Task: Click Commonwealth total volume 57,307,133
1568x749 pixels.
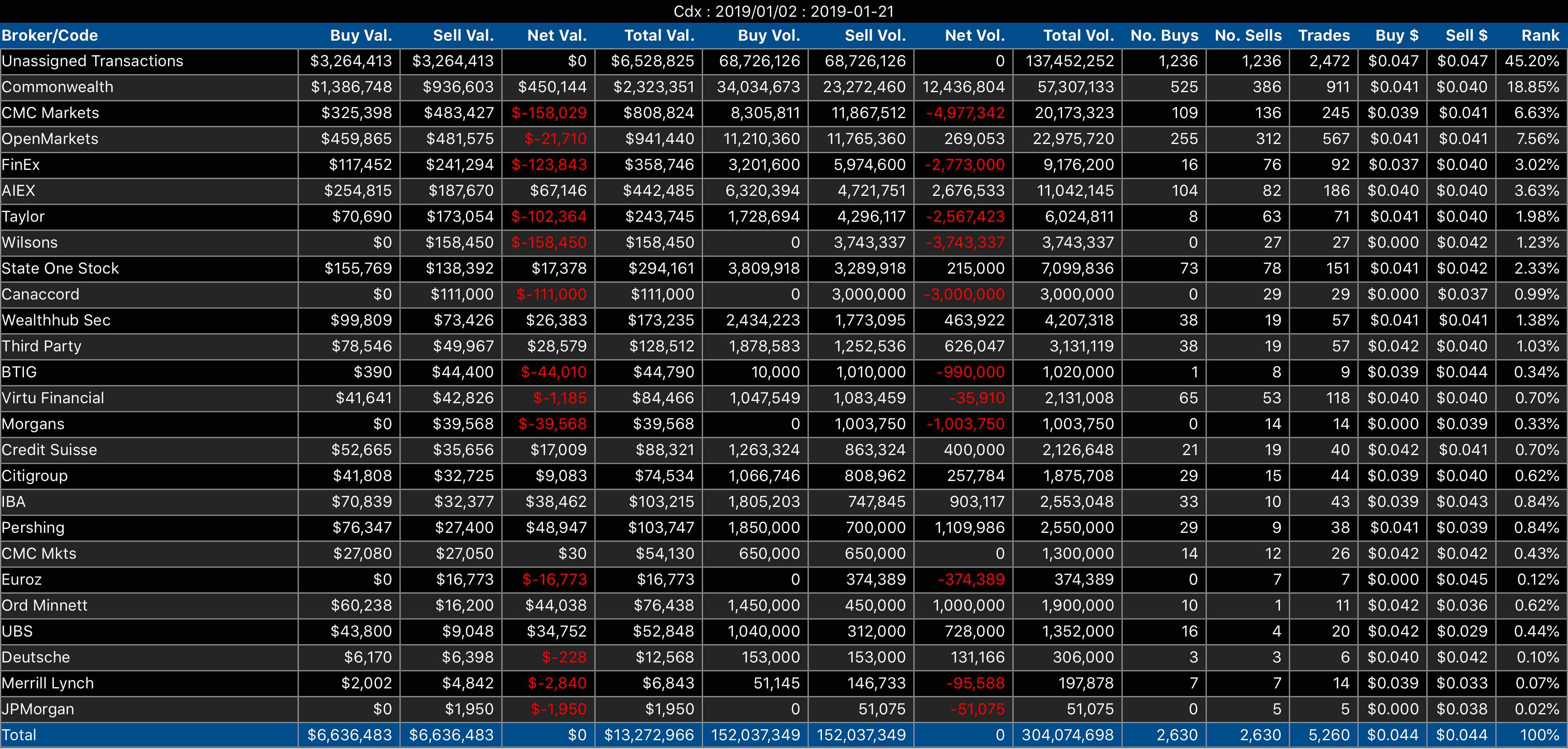Action: point(1076,87)
